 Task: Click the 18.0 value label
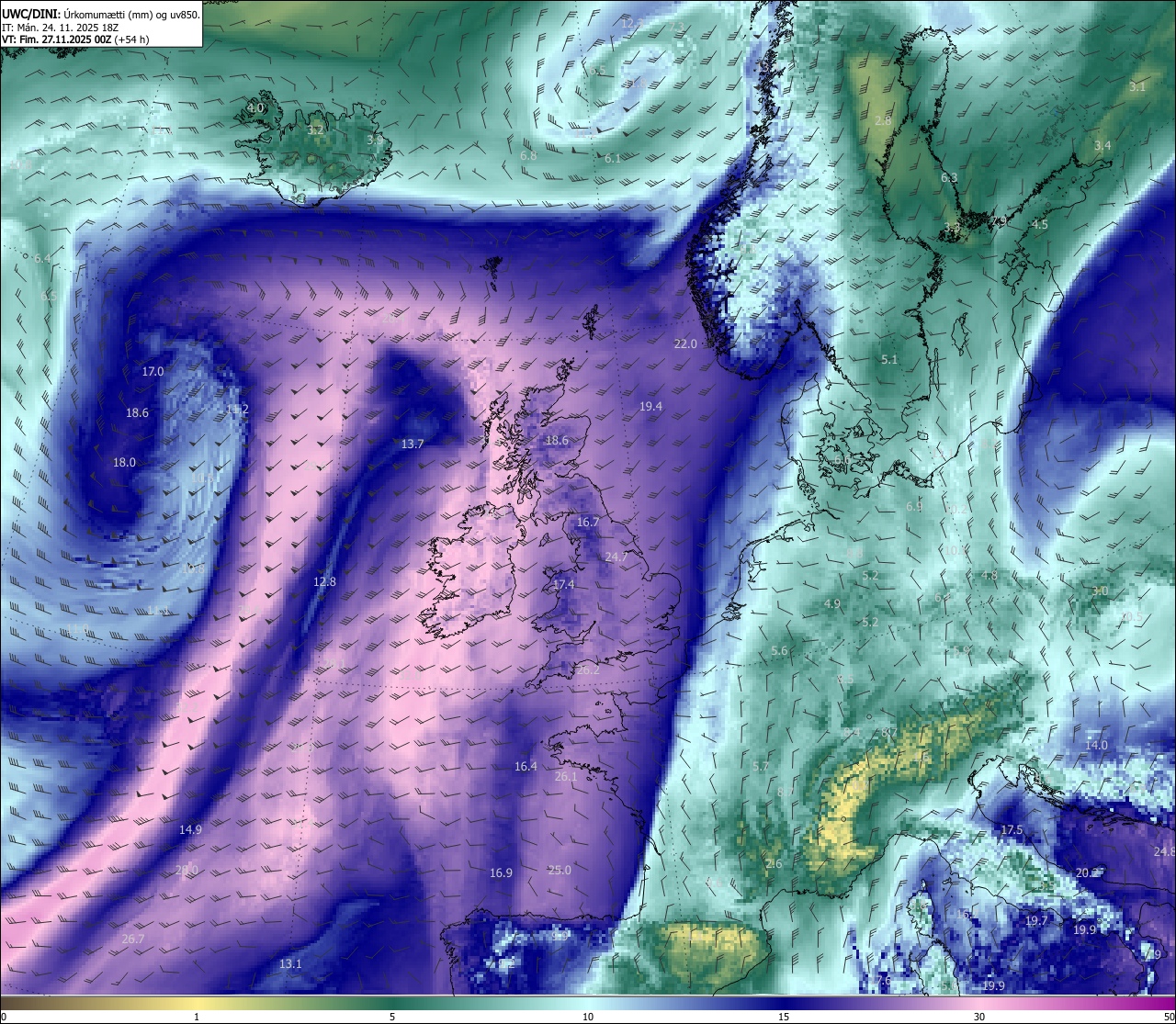click(124, 462)
